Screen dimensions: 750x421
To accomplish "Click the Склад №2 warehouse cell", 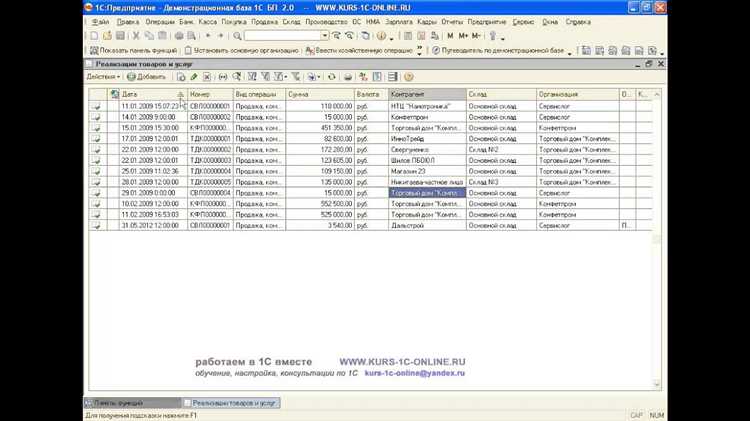I will pos(501,150).
